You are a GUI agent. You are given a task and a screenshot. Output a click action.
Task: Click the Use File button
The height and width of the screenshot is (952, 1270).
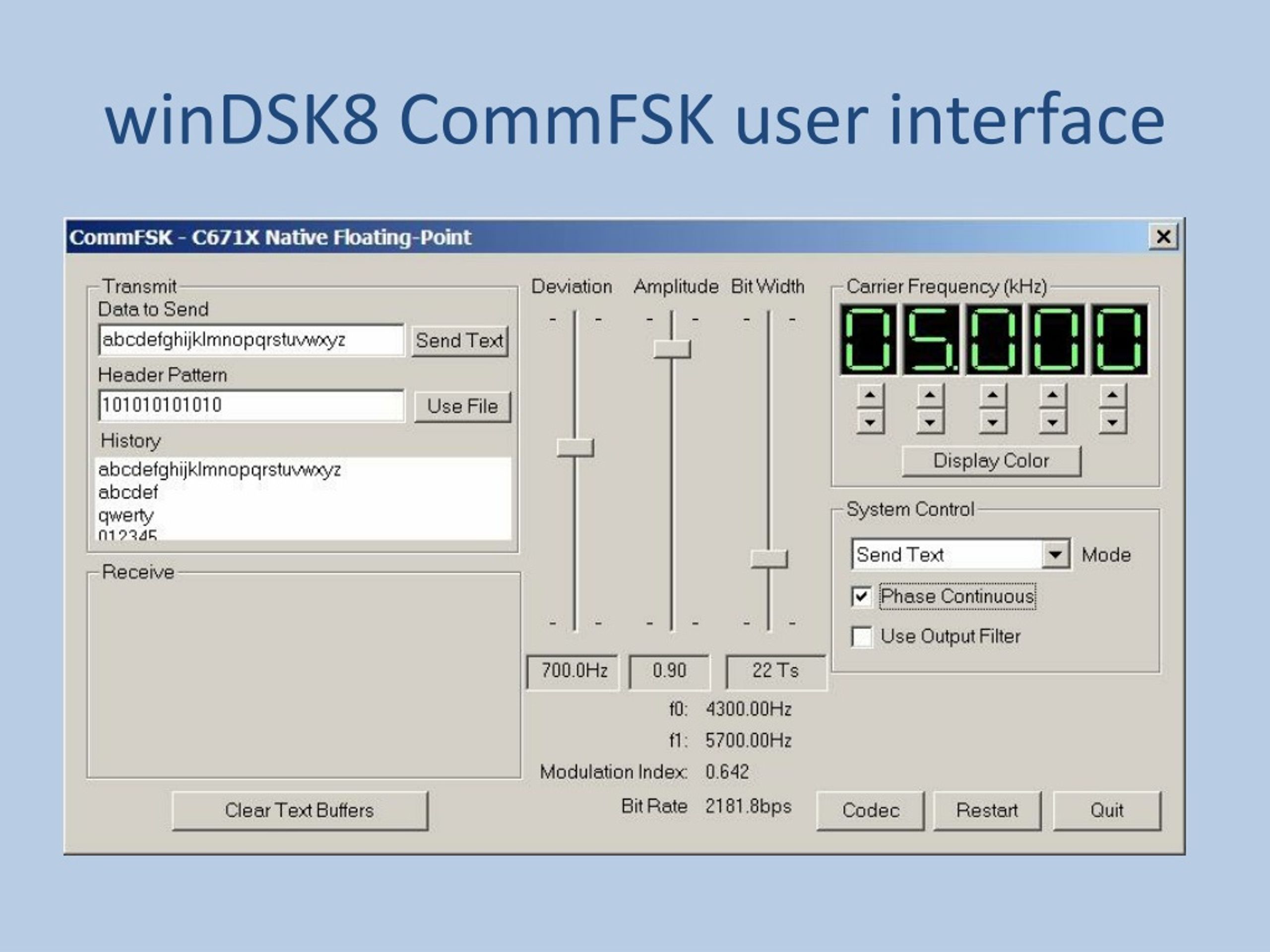pos(462,406)
